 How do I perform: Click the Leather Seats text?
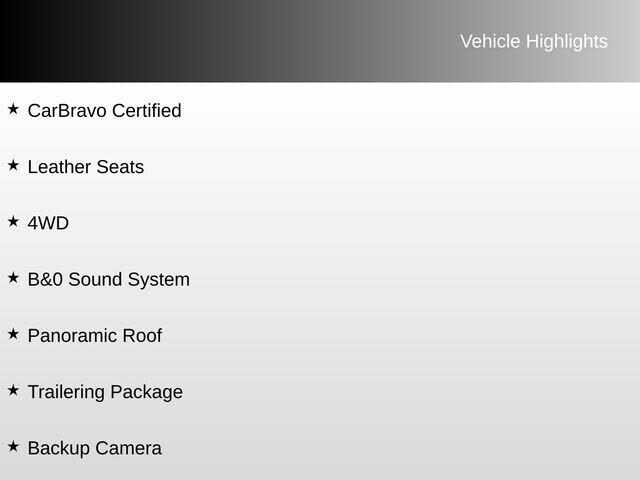(86, 167)
